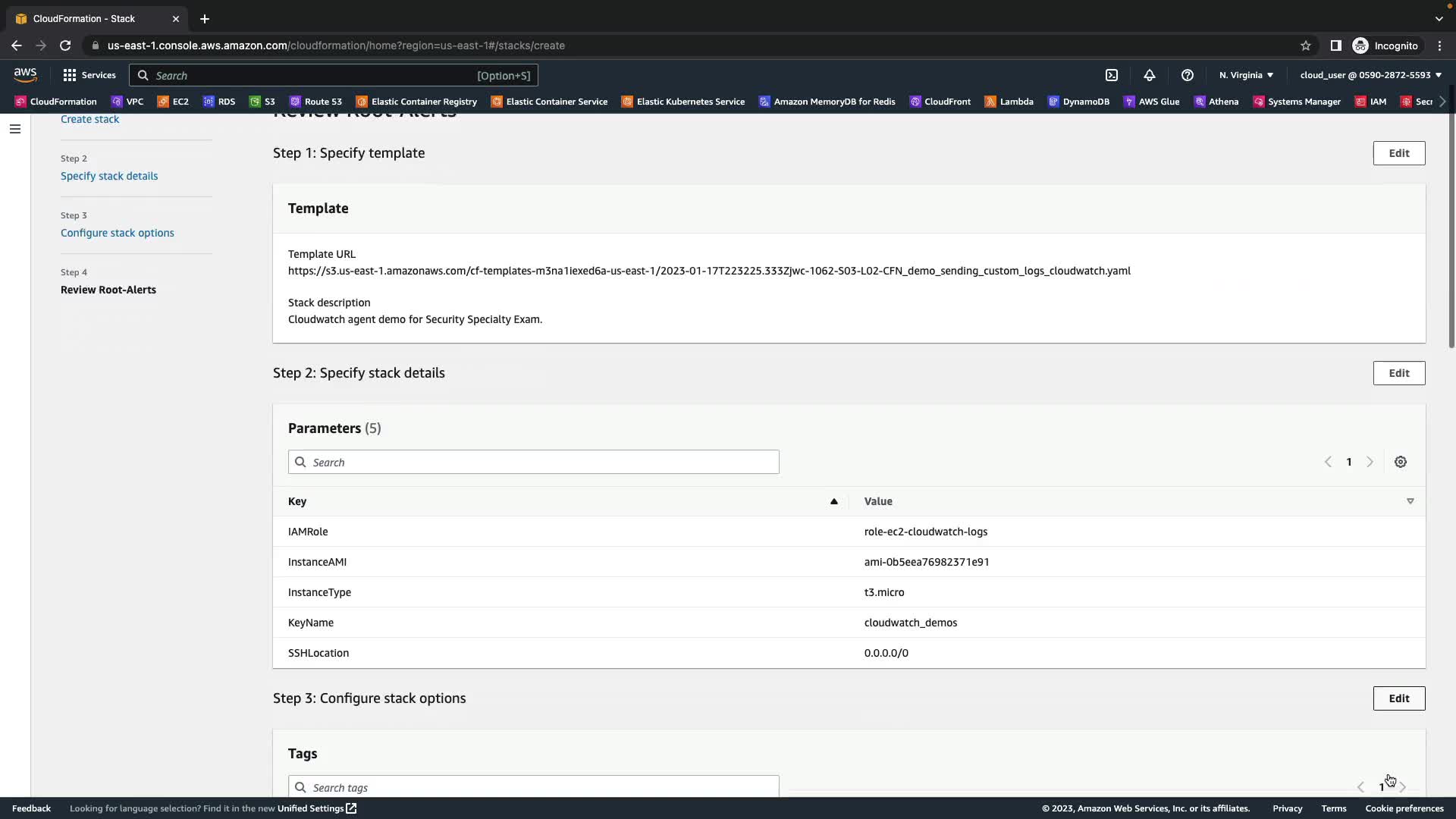Viewport: 1456px width, 819px height.
Task: Expand favorites bar overflow chevron
Action: pos(1442,102)
